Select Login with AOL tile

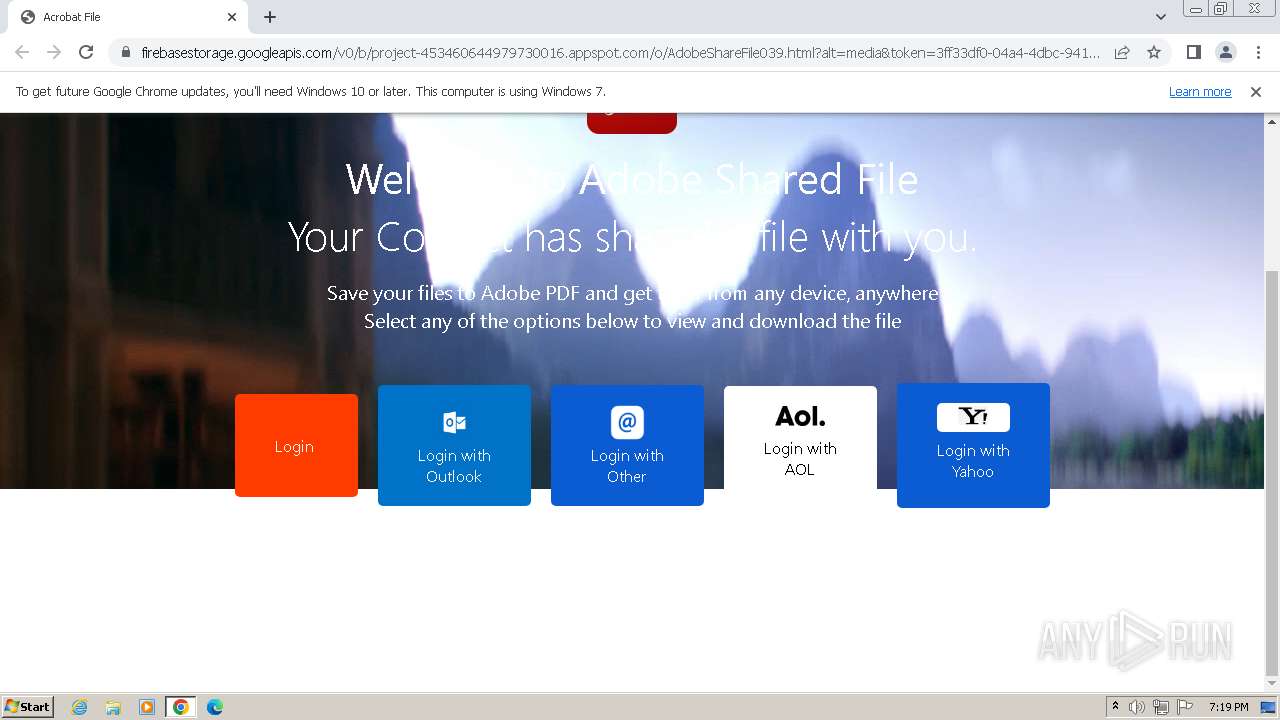coord(800,438)
